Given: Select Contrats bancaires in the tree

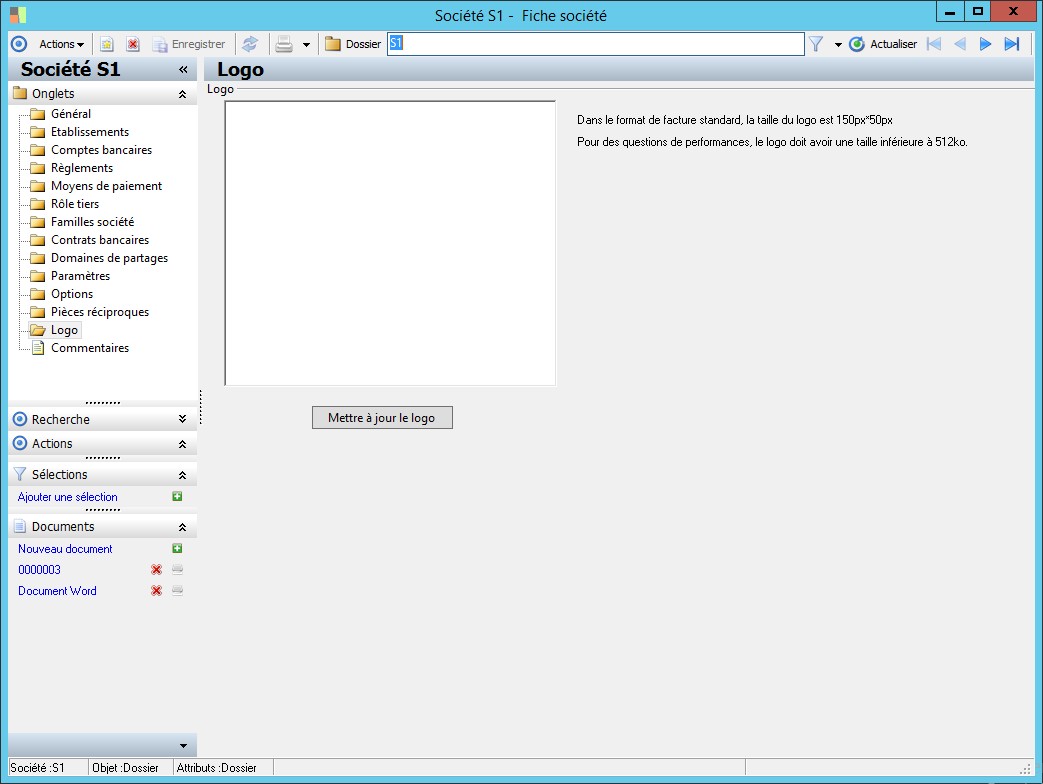Looking at the screenshot, I should (100, 239).
